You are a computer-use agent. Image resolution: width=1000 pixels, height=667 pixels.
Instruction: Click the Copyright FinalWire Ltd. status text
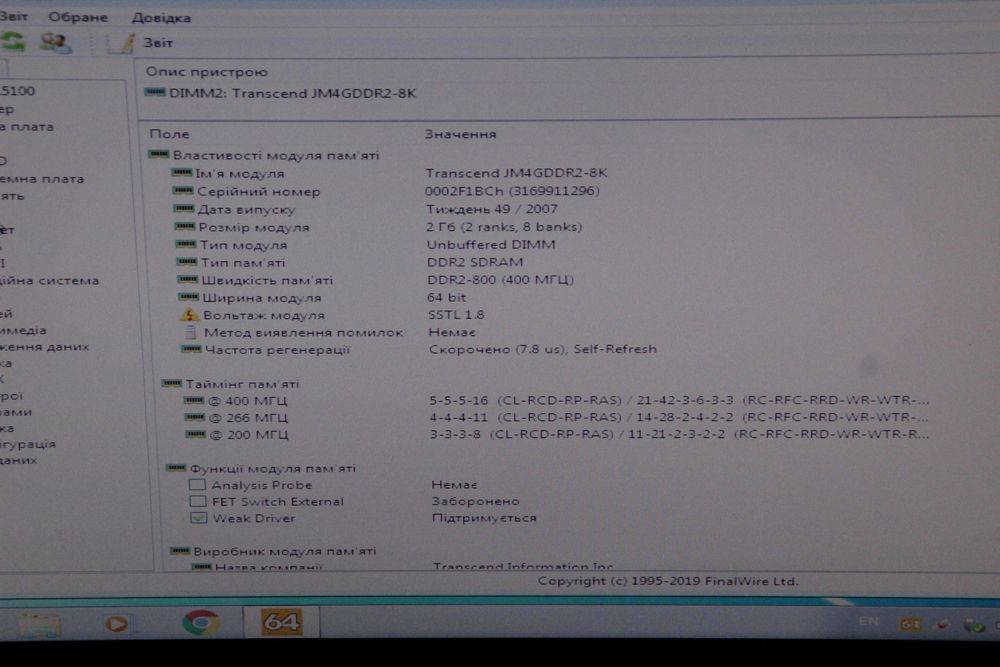[x=668, y=581]
